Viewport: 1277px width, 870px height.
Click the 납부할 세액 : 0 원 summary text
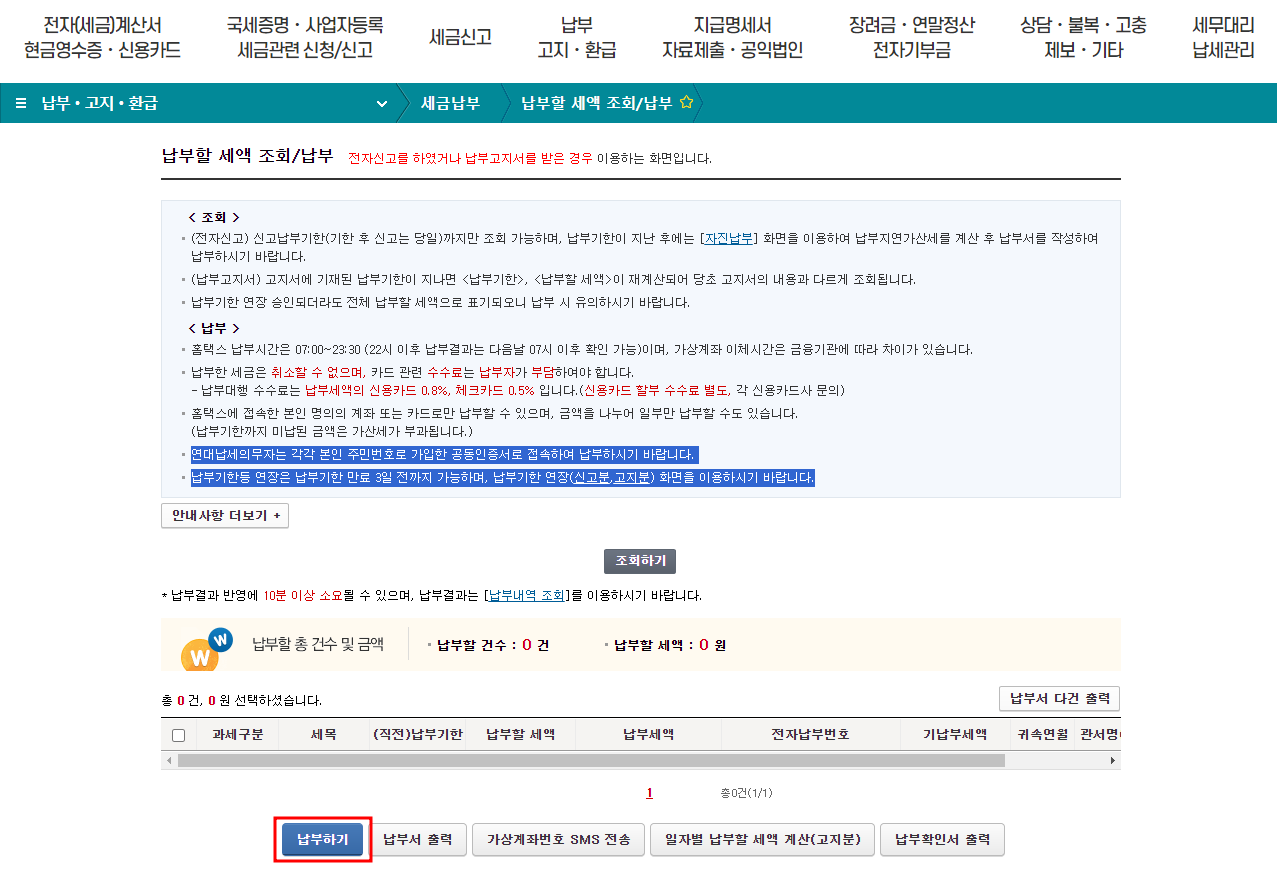click(670, 645)
